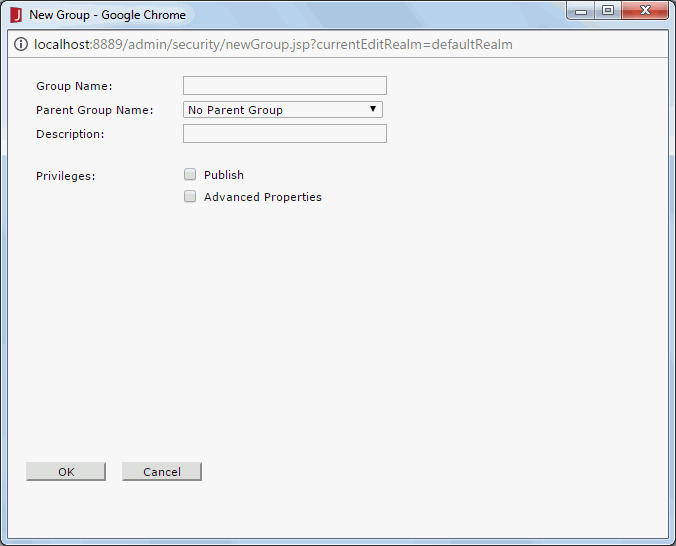
Task: Confirm with the OK button
Action: pos(66,471)
